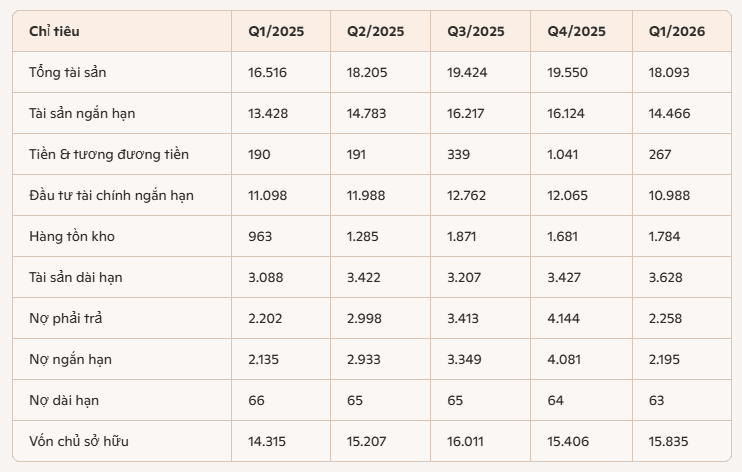This screenshot has height=472, width=742.
Task: Click the Q3/2025 column header
Action: [476, 31]
